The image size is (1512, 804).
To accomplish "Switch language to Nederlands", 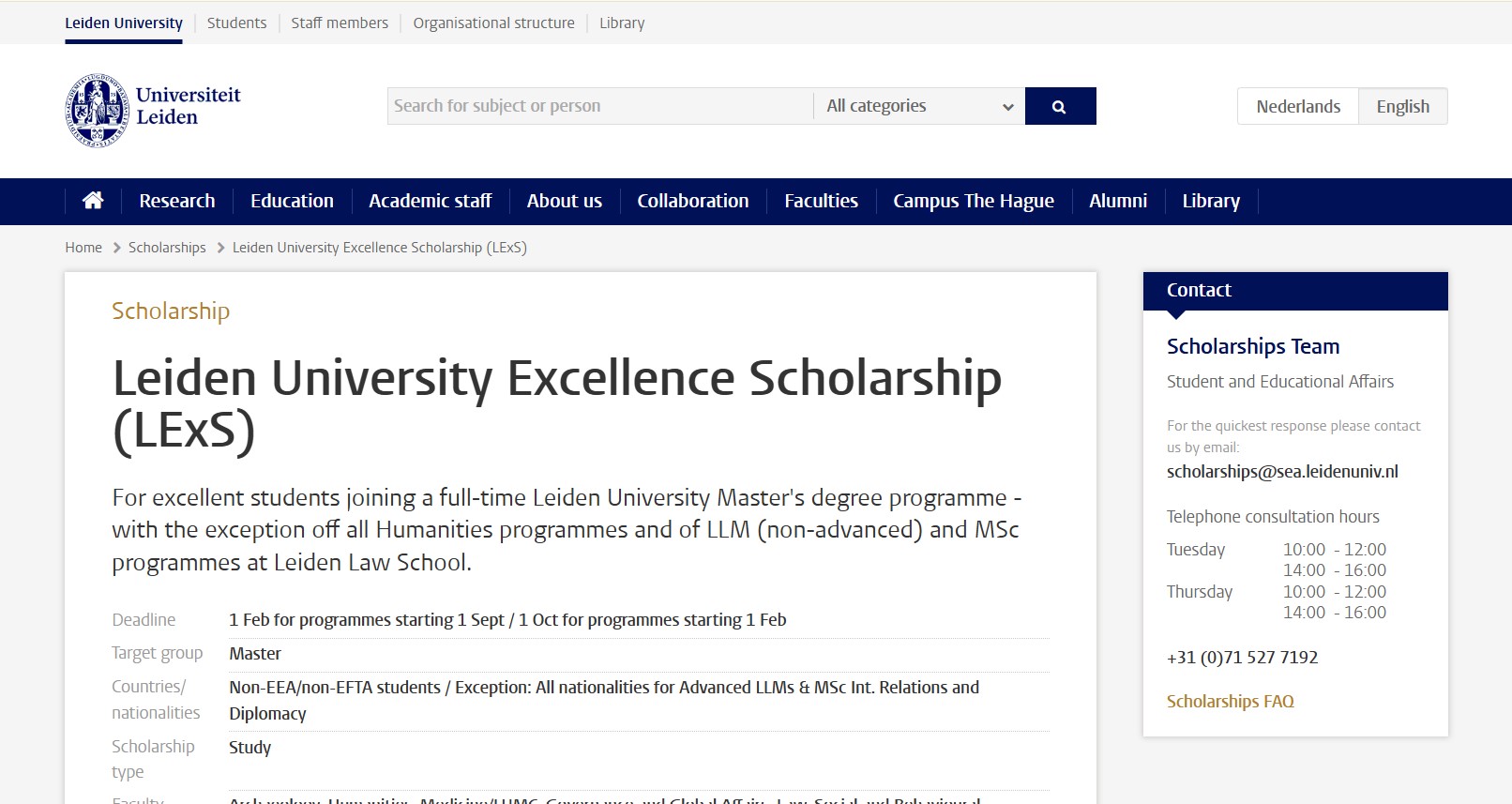I will pos(1298,106).
